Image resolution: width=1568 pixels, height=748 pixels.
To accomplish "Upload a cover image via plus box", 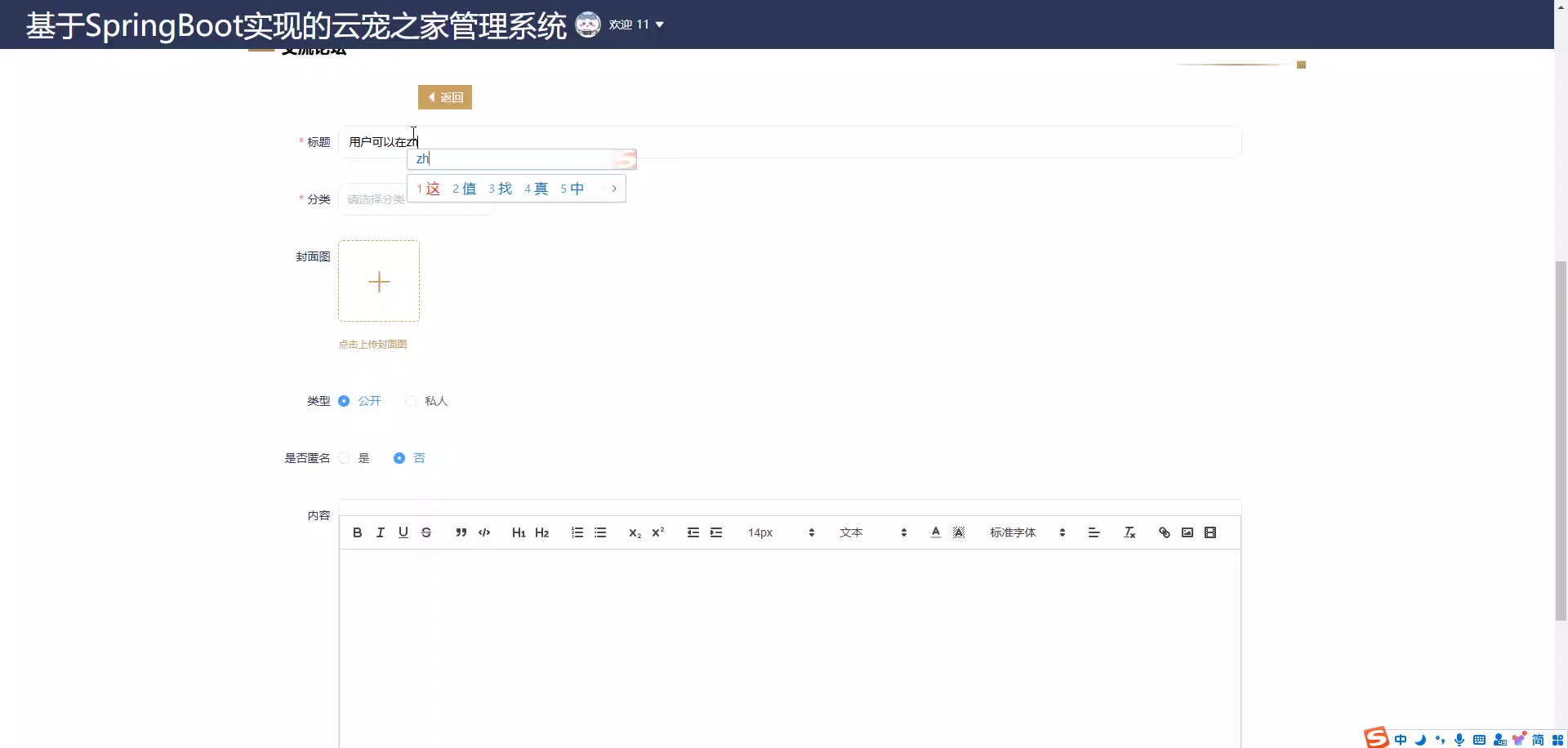I will pyautogui.click(x=379, y=281).
